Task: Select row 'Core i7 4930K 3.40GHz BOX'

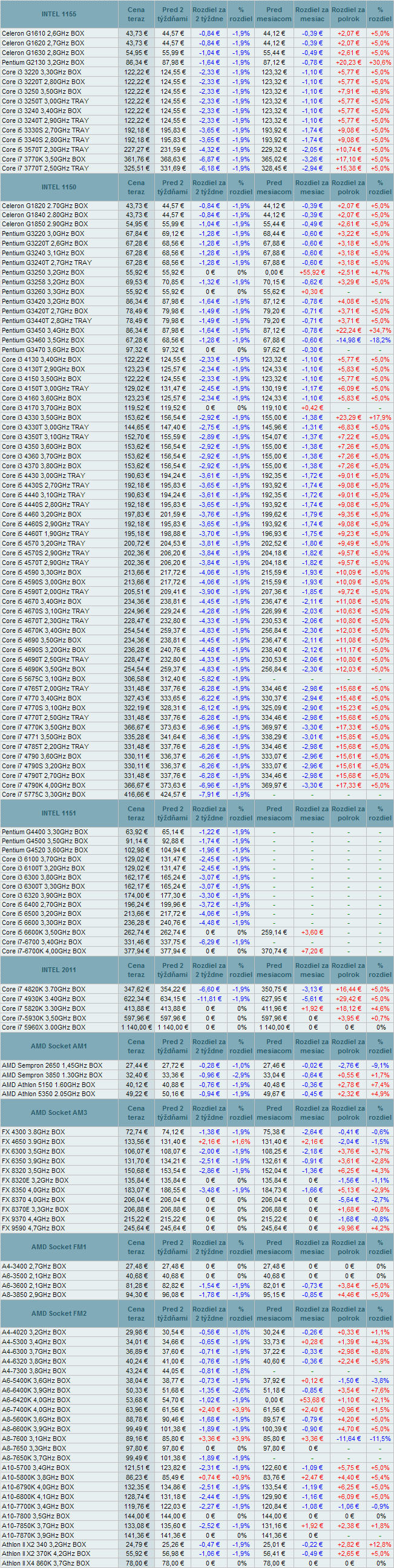Action: (197, 999)
